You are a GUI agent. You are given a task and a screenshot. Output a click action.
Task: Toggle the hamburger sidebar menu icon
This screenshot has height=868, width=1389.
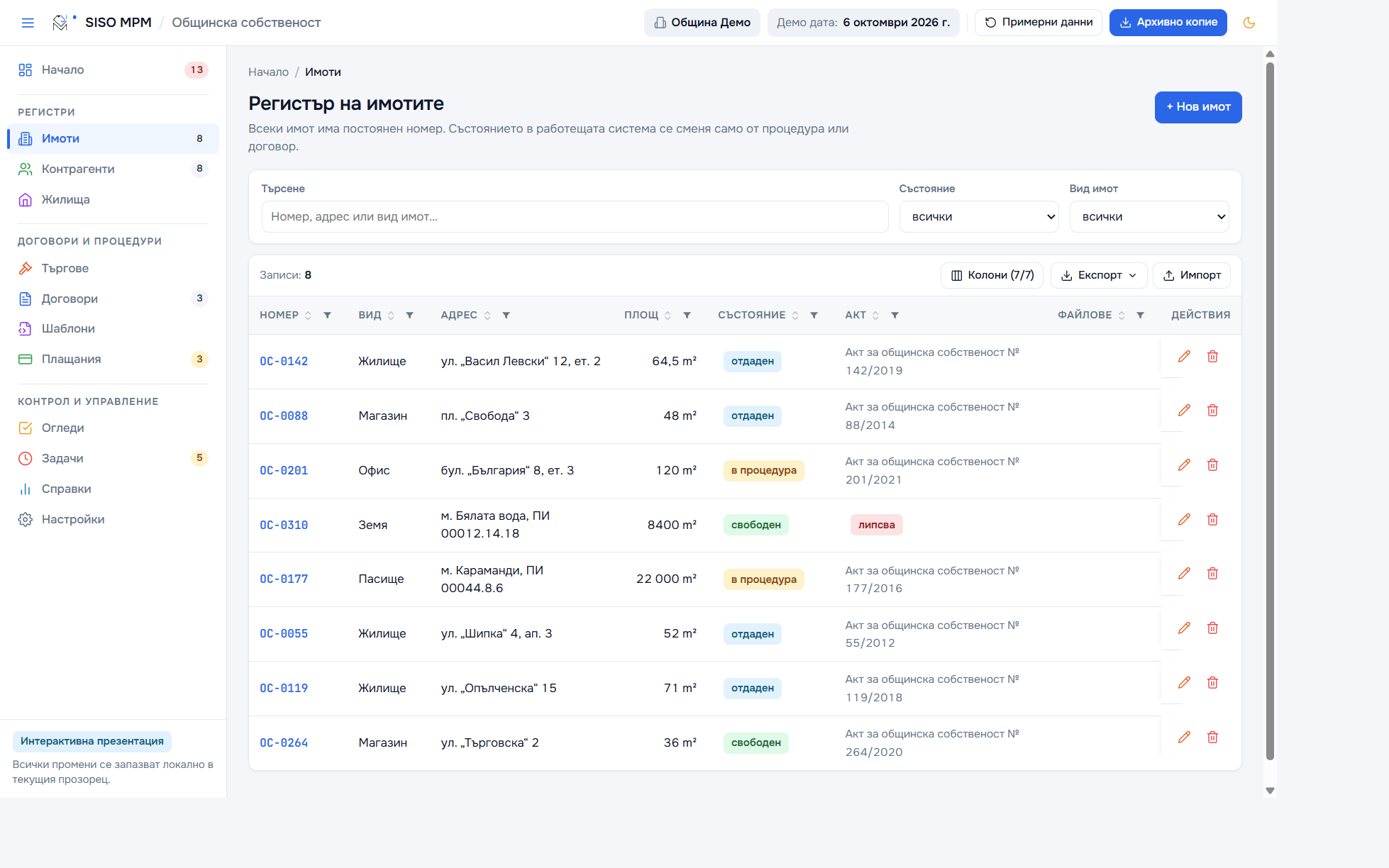point(28,23)
